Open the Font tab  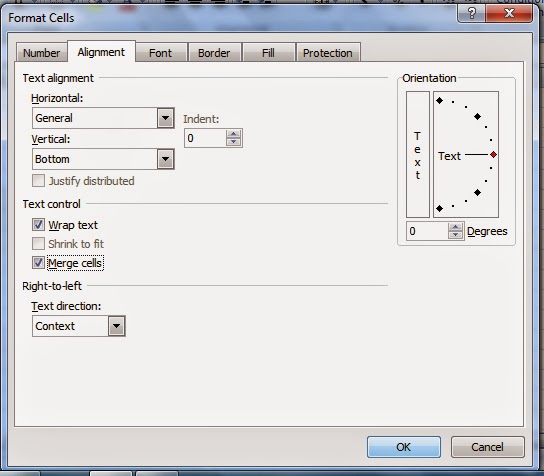[x=160, y=53]
